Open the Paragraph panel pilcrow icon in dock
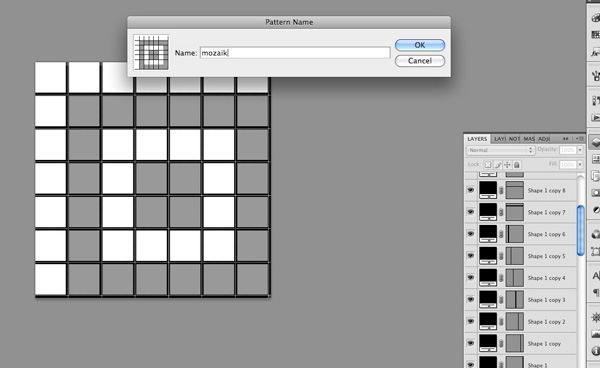600x368 pixels. [595, 293]
